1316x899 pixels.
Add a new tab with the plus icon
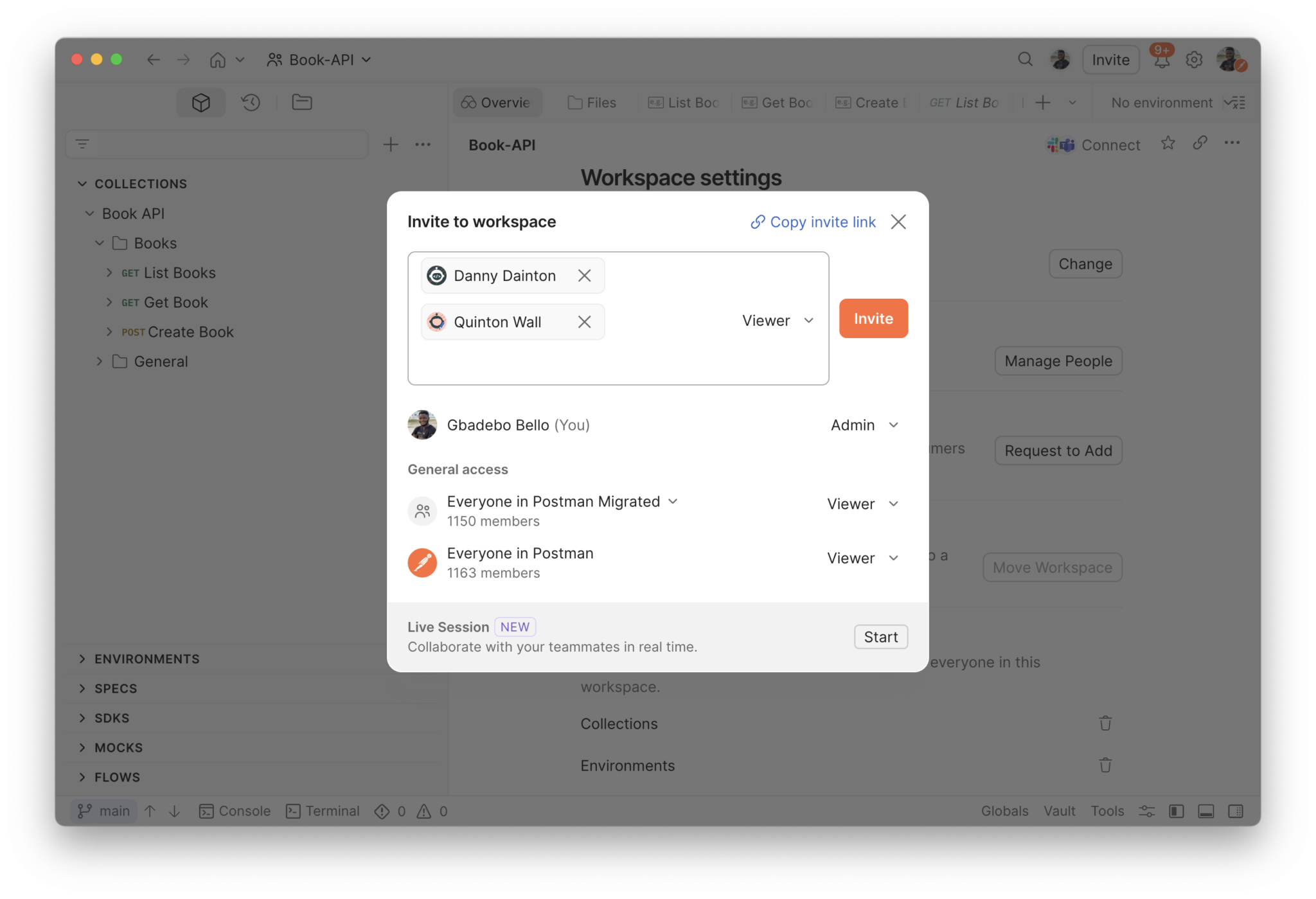point(1043,103)
